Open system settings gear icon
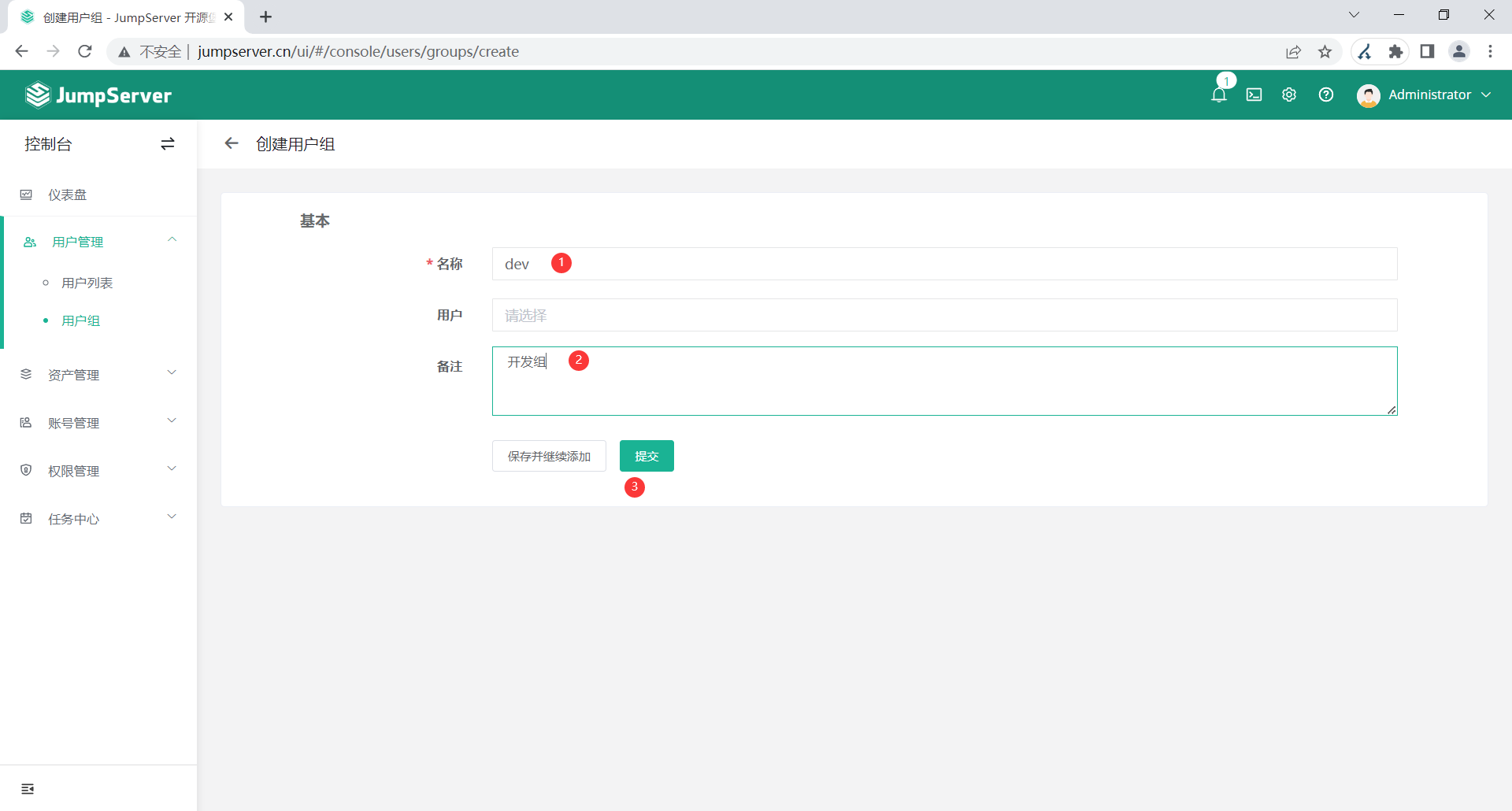 click(1289, 94)
